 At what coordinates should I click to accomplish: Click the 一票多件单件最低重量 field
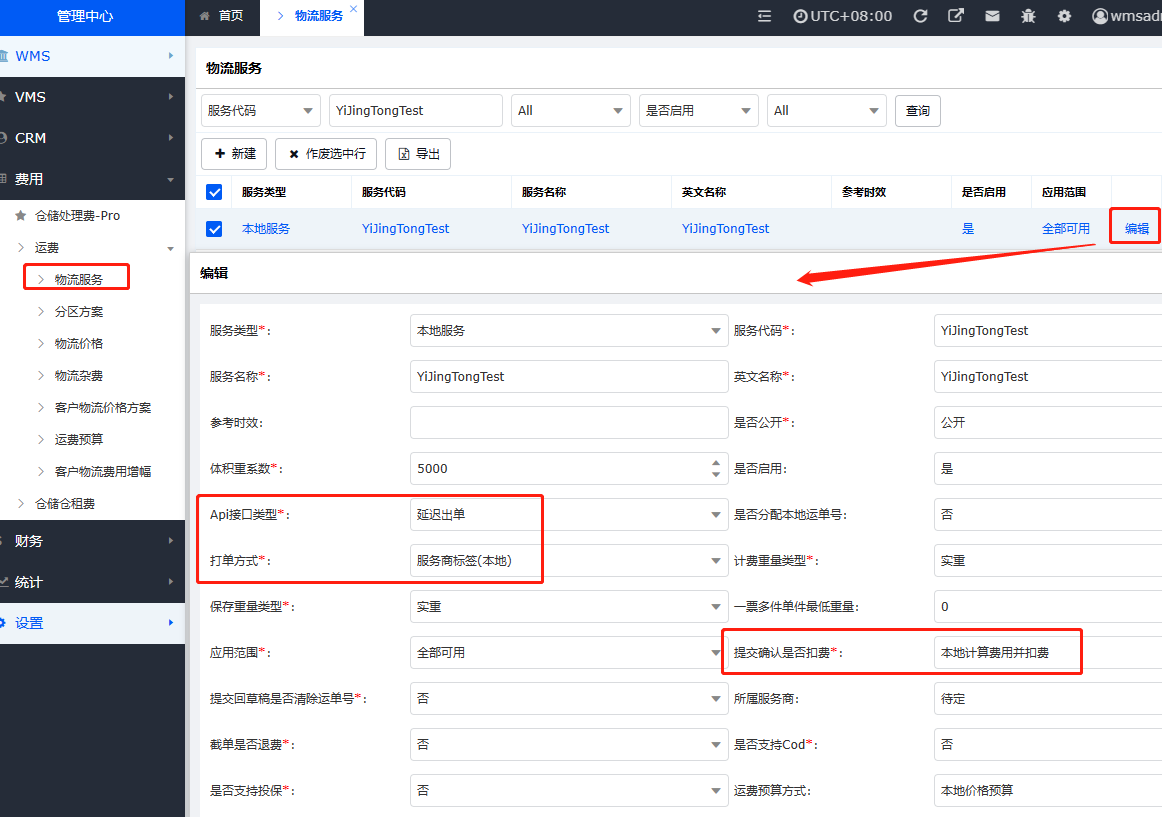1048,606
